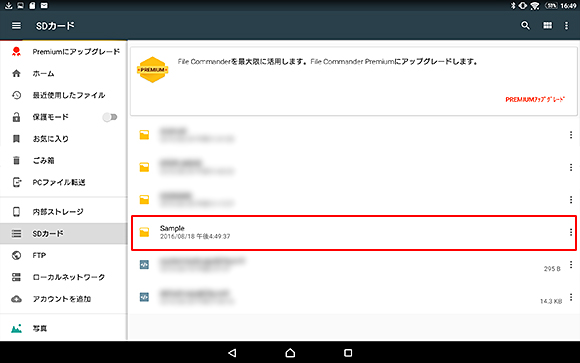Tap the favorites bookmark icon
This screenshot has height=363, width=580.
point(16,139)
